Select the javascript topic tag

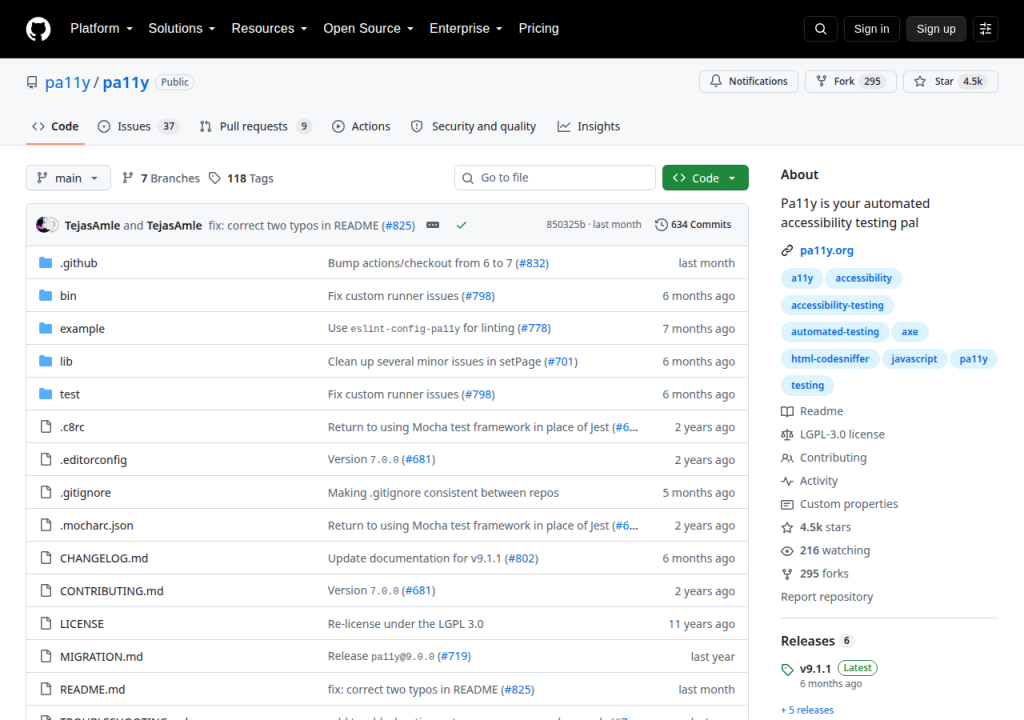pos(914,359)
